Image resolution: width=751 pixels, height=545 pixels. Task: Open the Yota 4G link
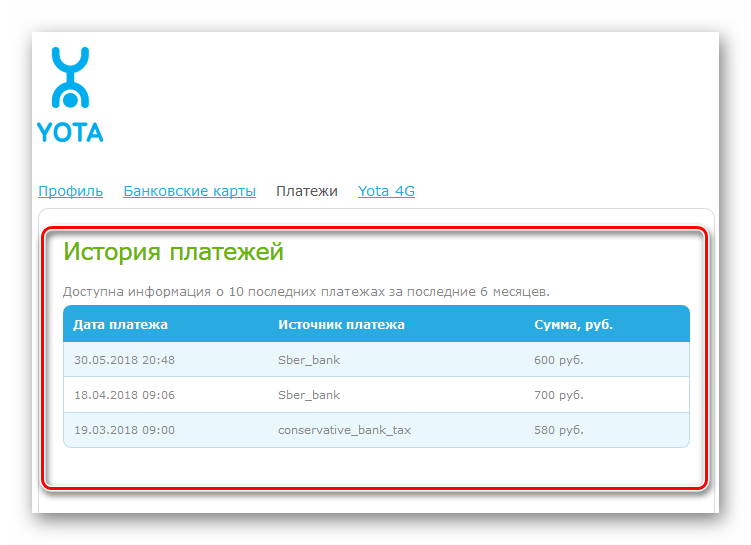386,191
